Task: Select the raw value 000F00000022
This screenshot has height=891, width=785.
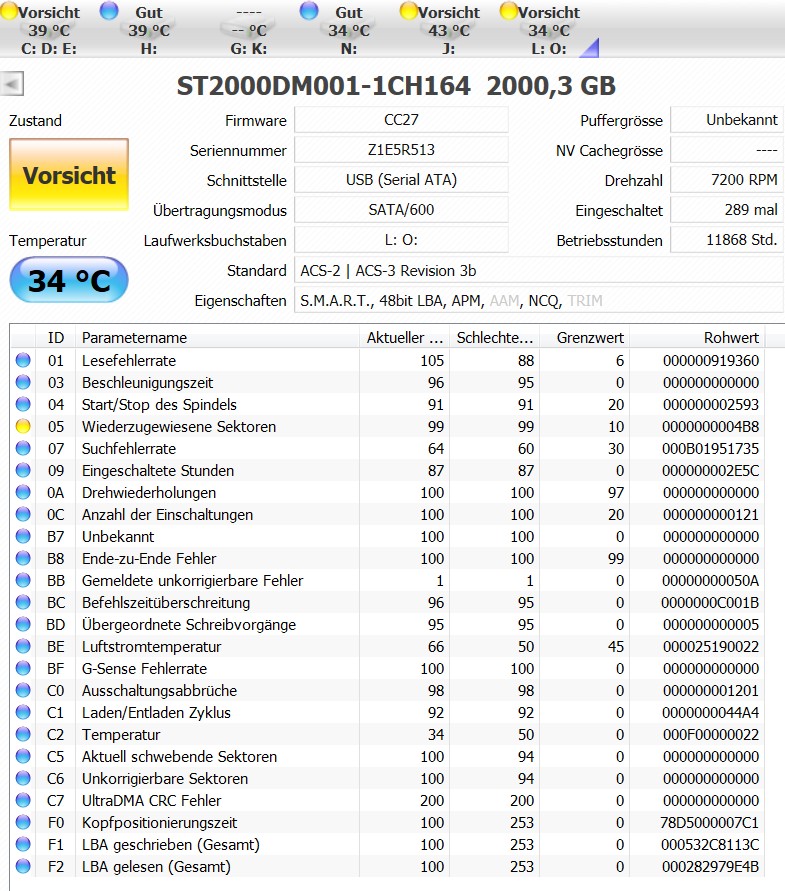Action: pos(711,735)
